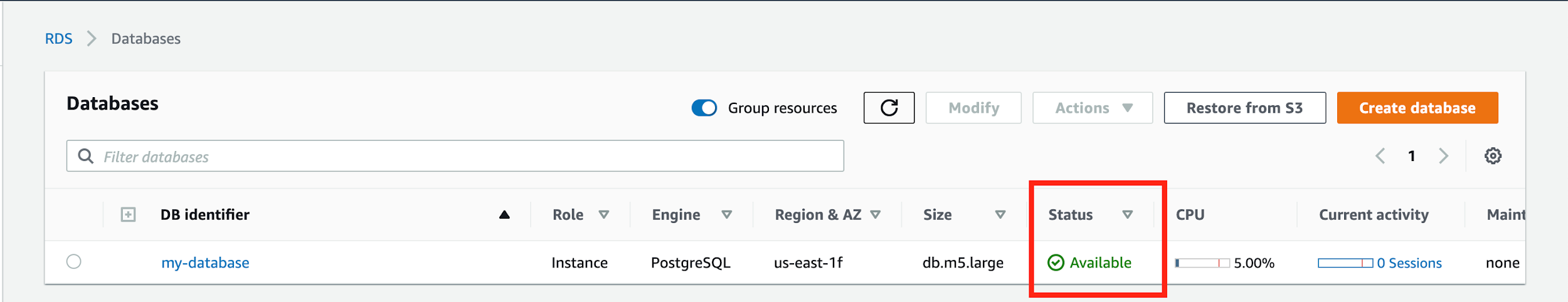Go to previous page arrow

pos(1380,156)
